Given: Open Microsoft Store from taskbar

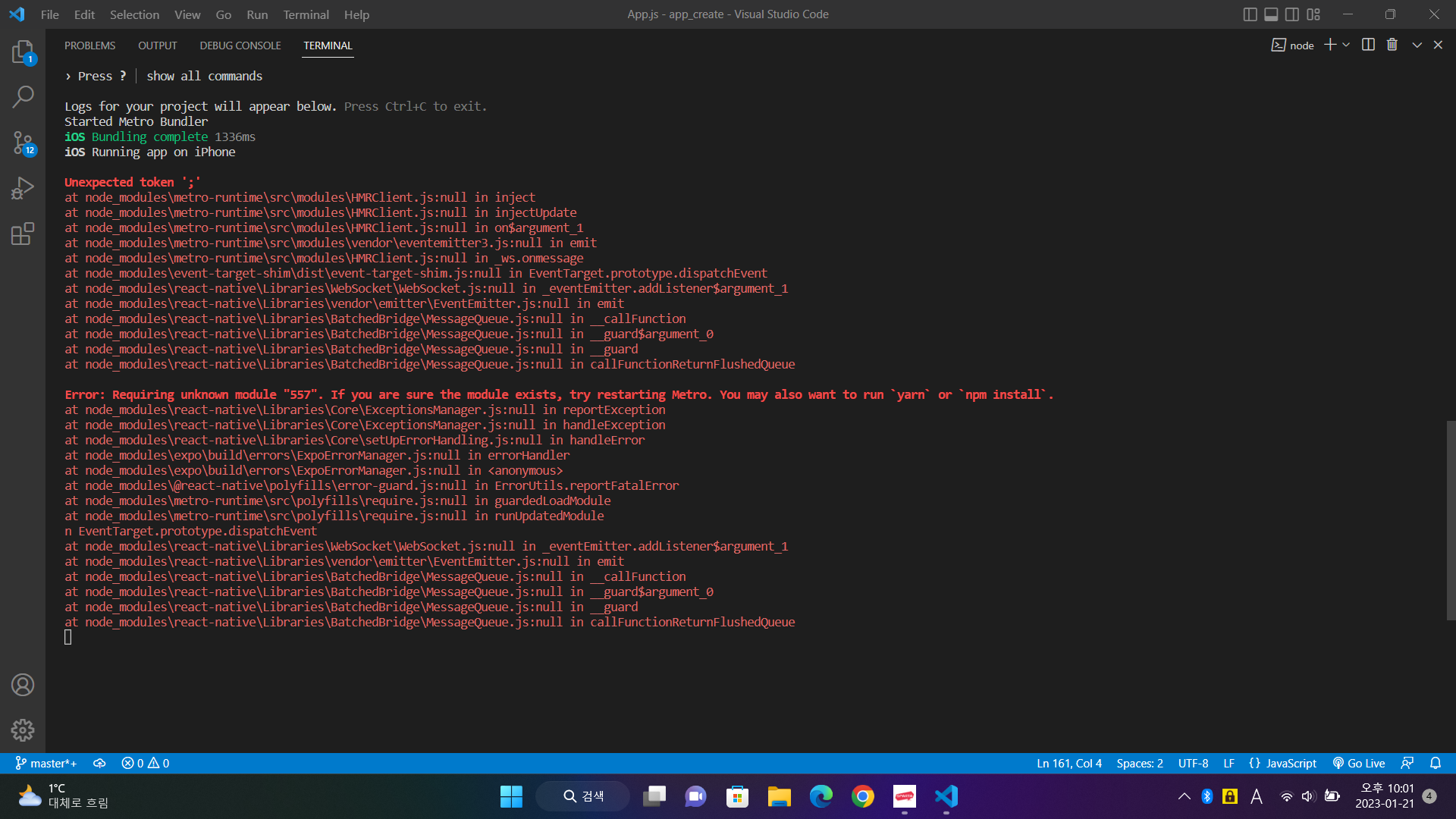Looking at the screenshot, I should (x=737, y=796).
